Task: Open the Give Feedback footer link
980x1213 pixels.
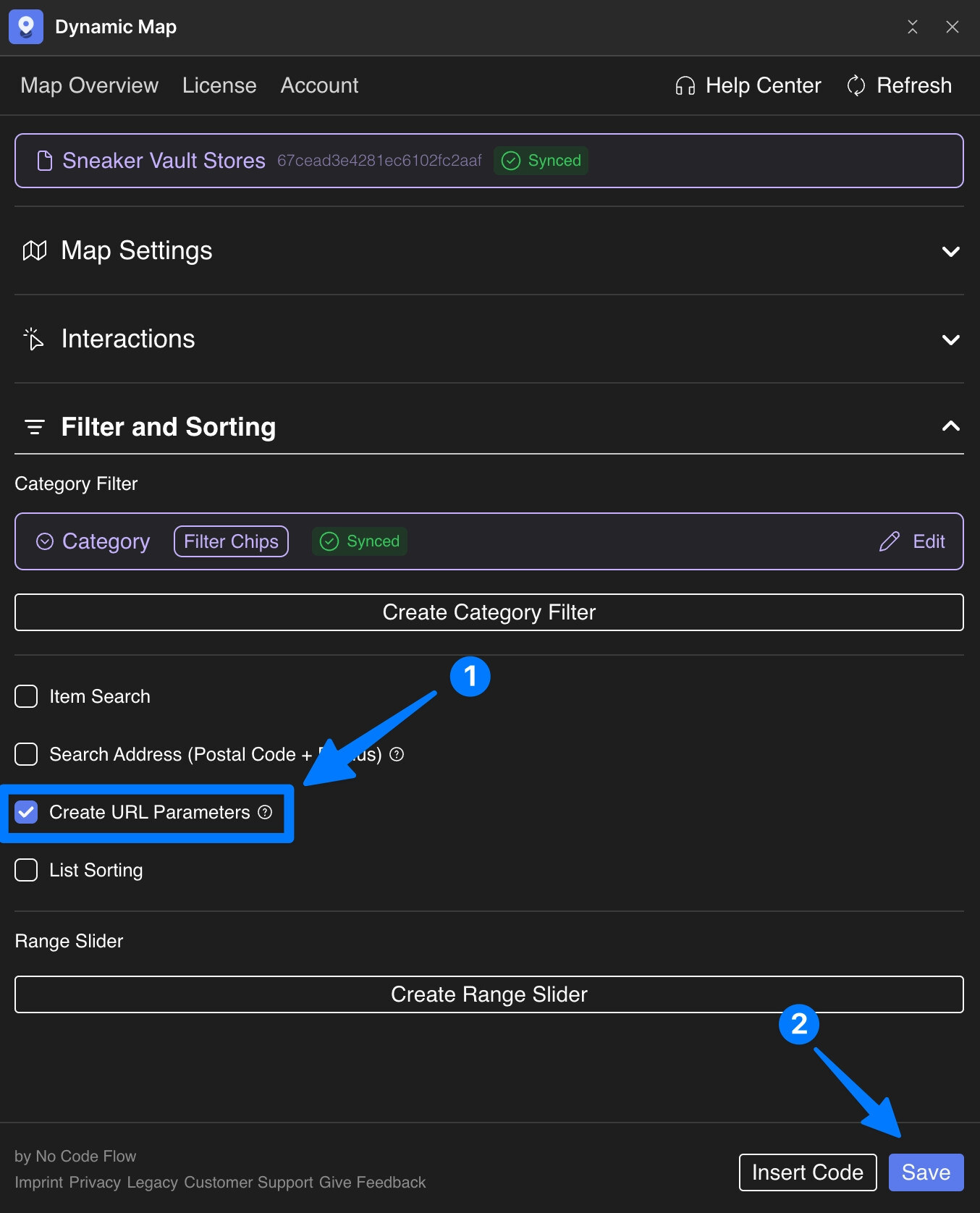Action: click(x=372, y=1183)
